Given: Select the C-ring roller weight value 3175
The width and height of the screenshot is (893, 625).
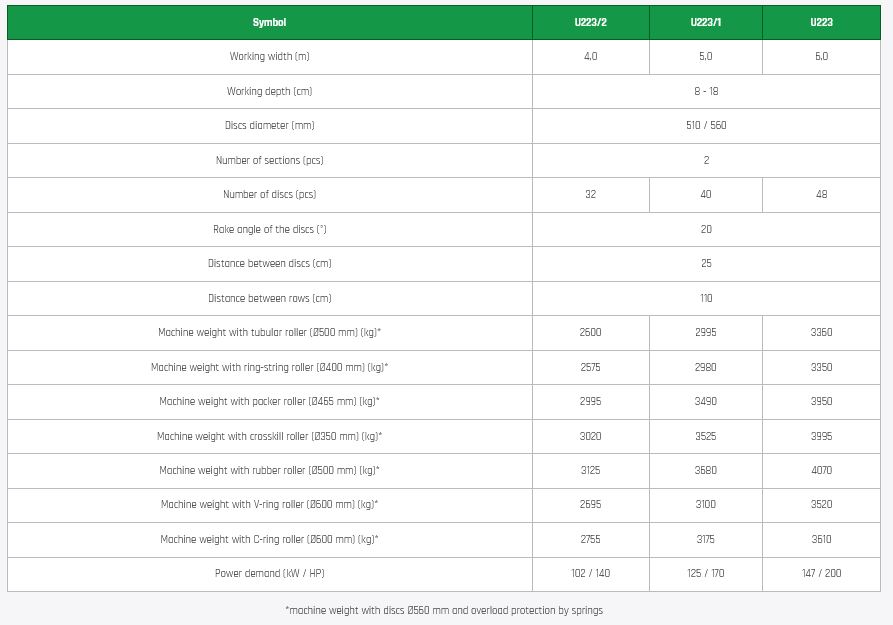Looking at the screenshot, I should pyautogui.click(x=706, y=540).
